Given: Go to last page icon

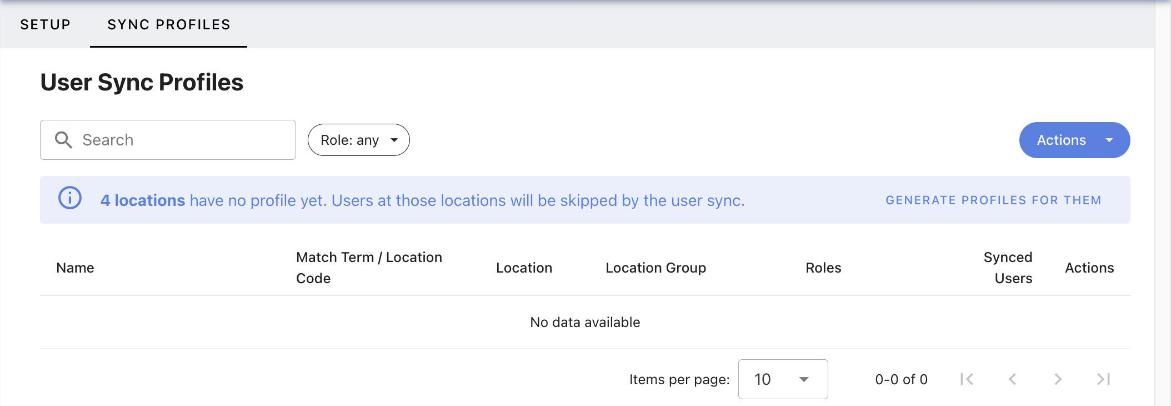Looking at the screenshot, I should [x=1103, y=379].
